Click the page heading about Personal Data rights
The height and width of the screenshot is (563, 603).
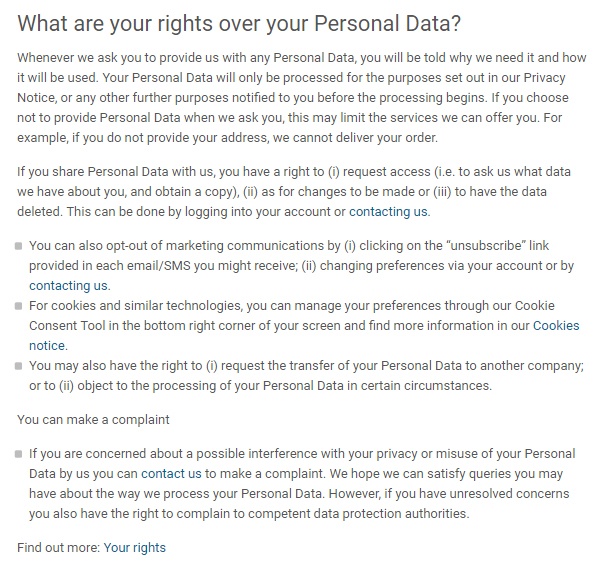coord(239,24)
